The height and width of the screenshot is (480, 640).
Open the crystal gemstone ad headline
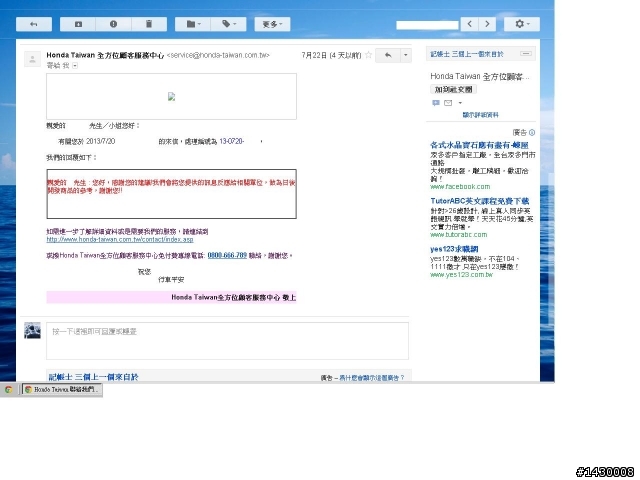480,145
